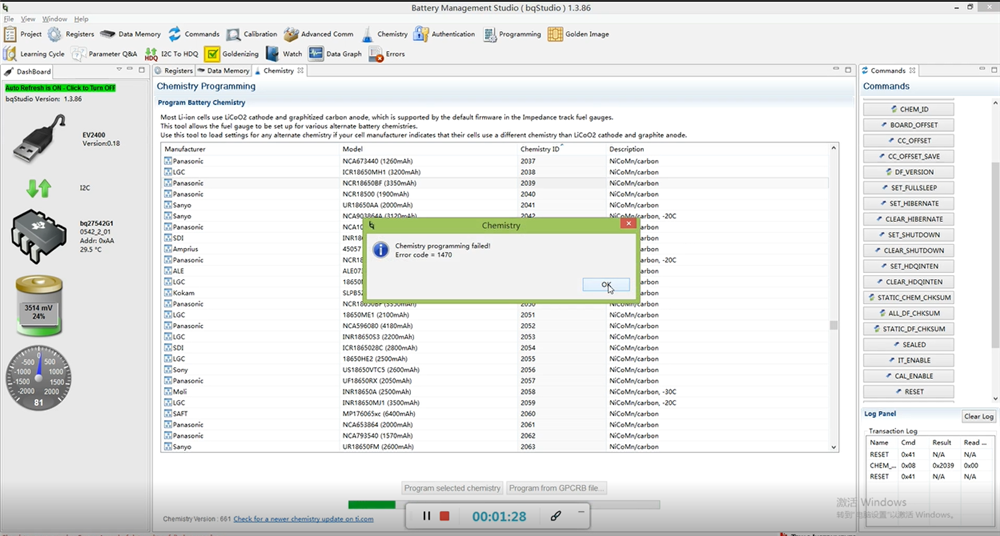Open Parameter Q&A tool
1000x536 pixels.
click(104, 54)
